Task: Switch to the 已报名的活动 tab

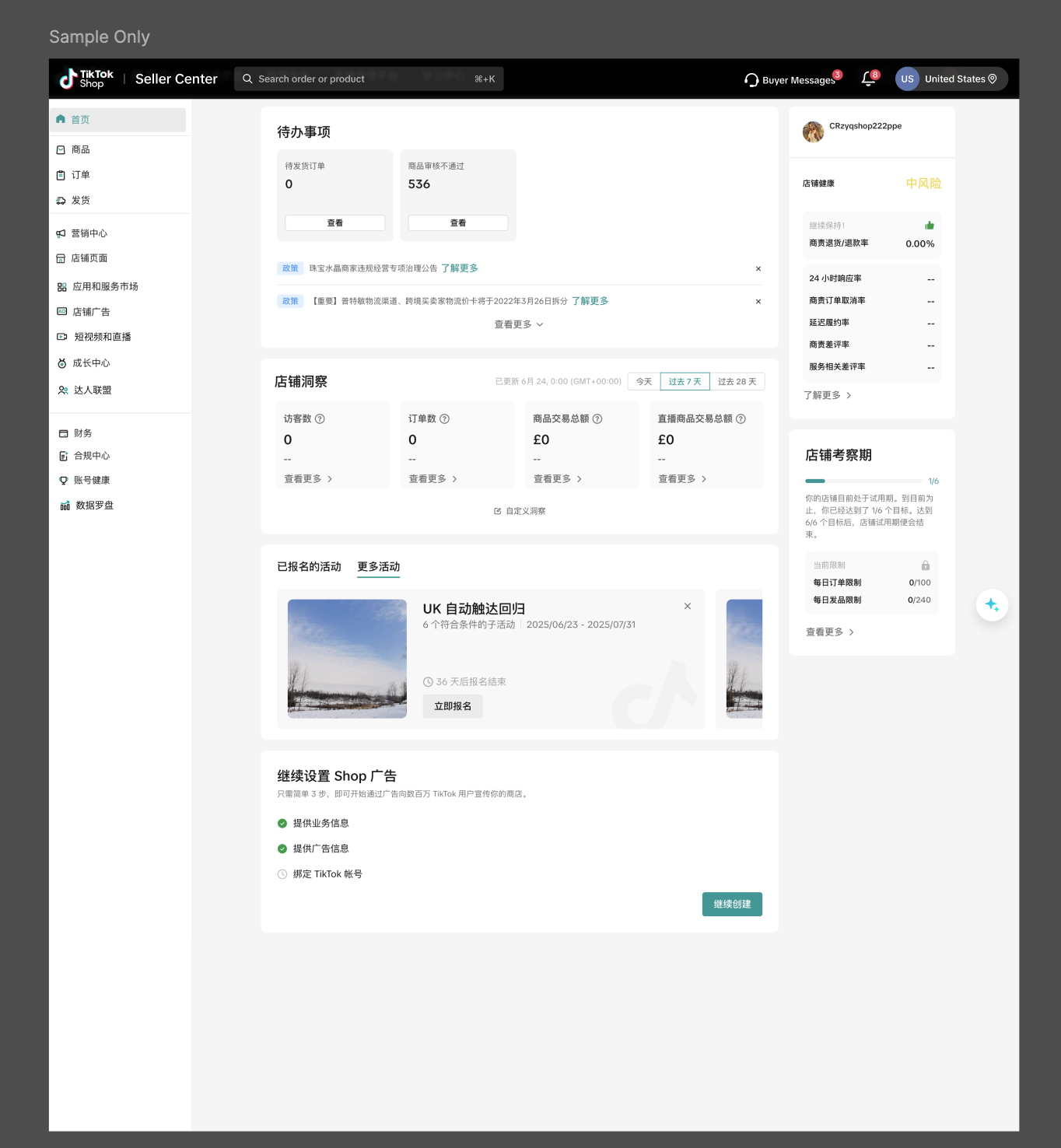Action: coord(309,567)
